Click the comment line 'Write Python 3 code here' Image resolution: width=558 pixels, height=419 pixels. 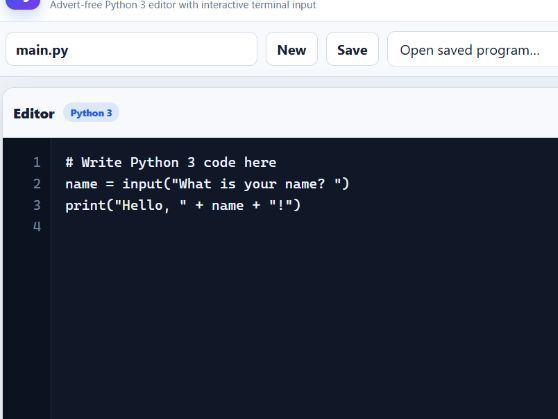[171, 162]
